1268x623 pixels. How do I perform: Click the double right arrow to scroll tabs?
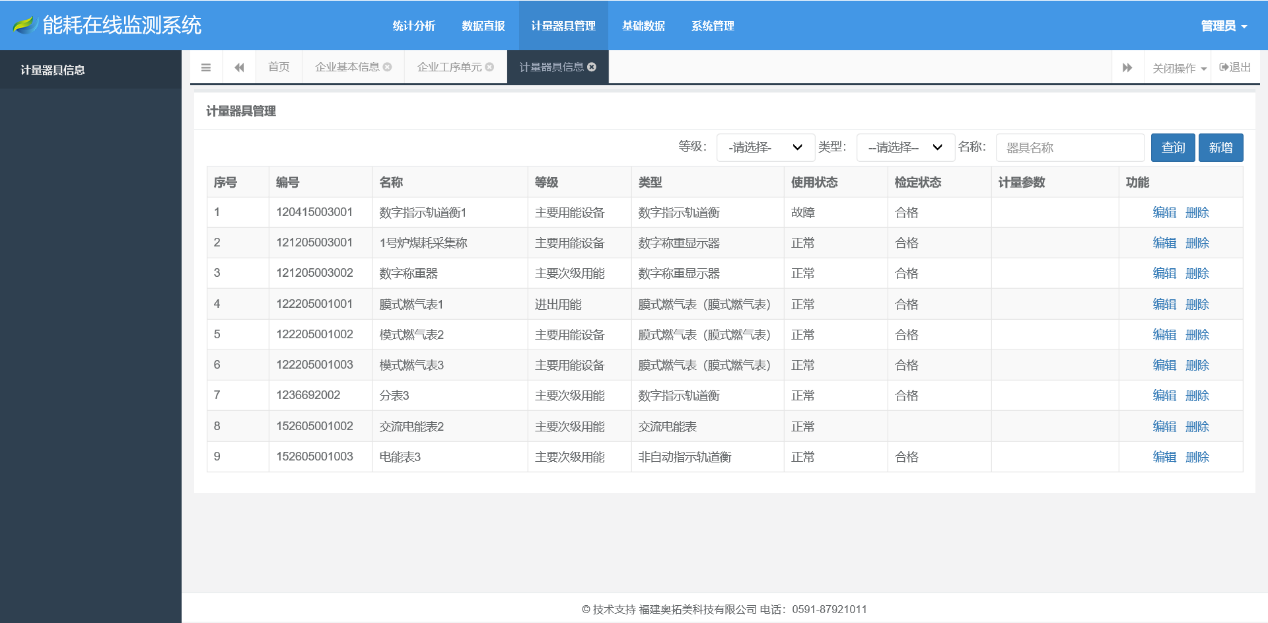pos(1127,67)
